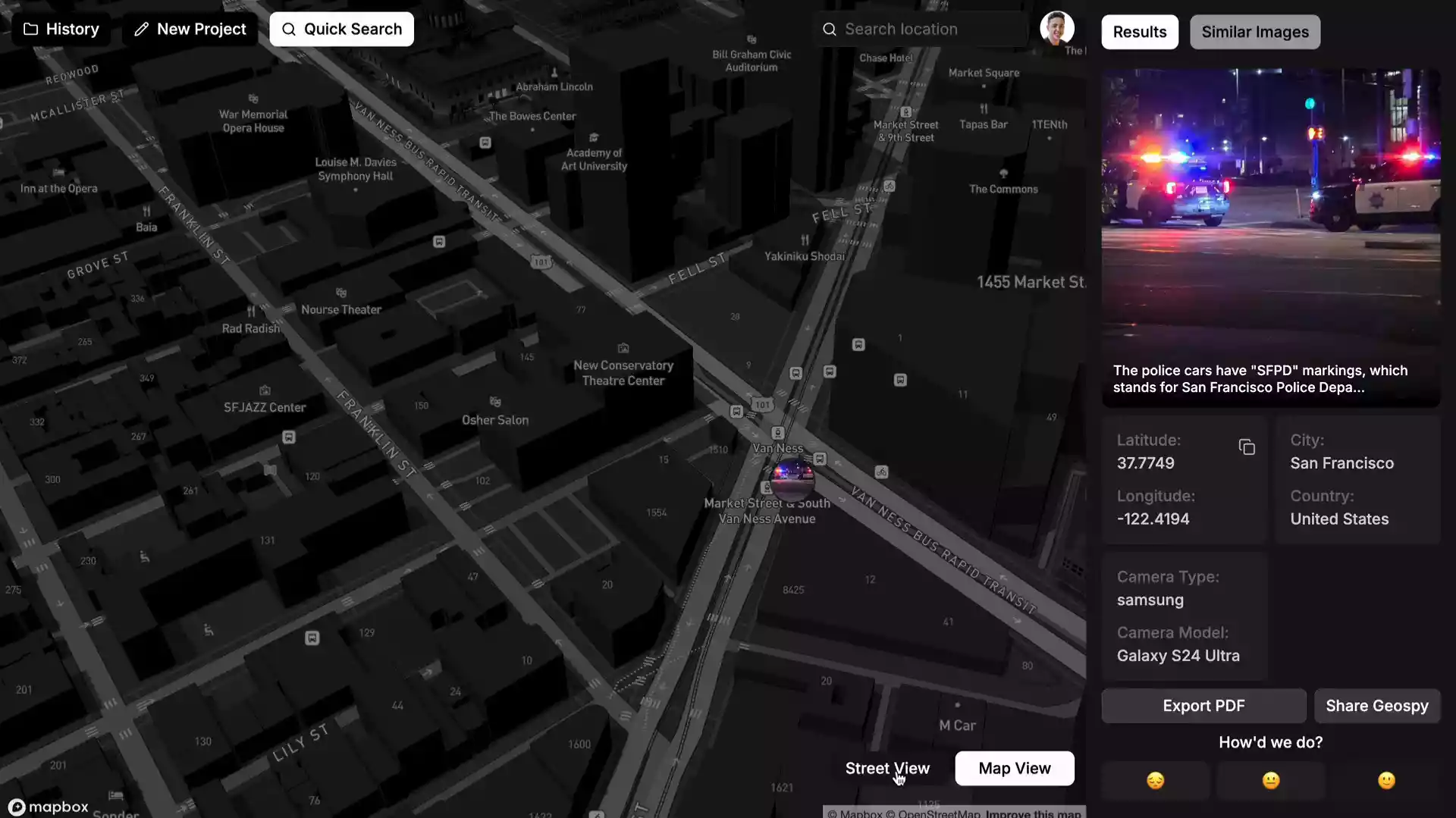The image size is (1456, 818).
Task: Open the user profile avatar
Action: click(x=1056, y=29)
